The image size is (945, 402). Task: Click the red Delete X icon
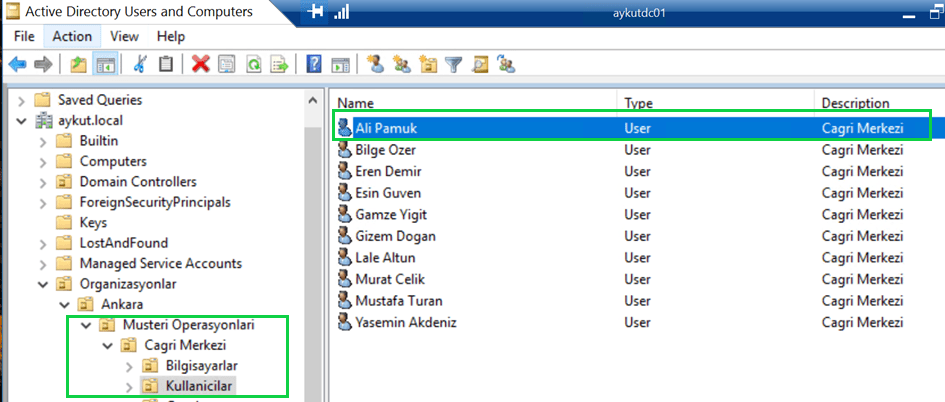pyautogui.click(x=200, y=64)
